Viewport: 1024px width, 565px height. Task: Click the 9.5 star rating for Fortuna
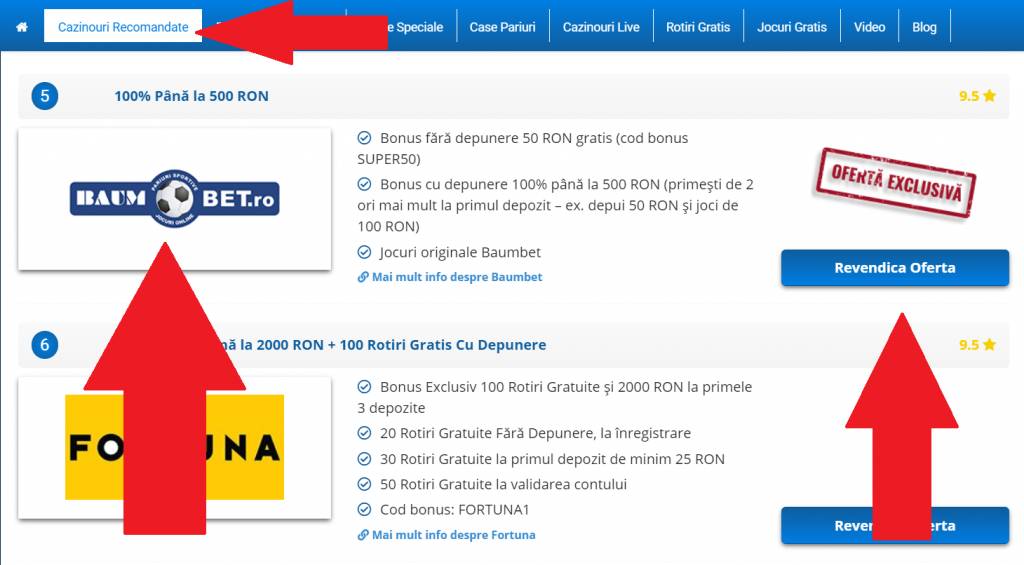tap(977, 345)
